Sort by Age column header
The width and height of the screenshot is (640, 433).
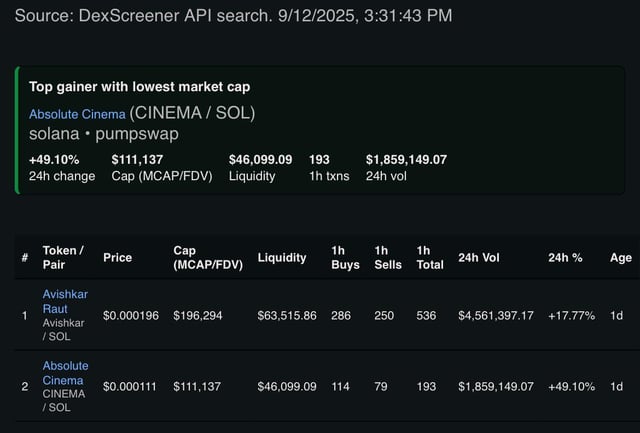(x=620, y=257)
